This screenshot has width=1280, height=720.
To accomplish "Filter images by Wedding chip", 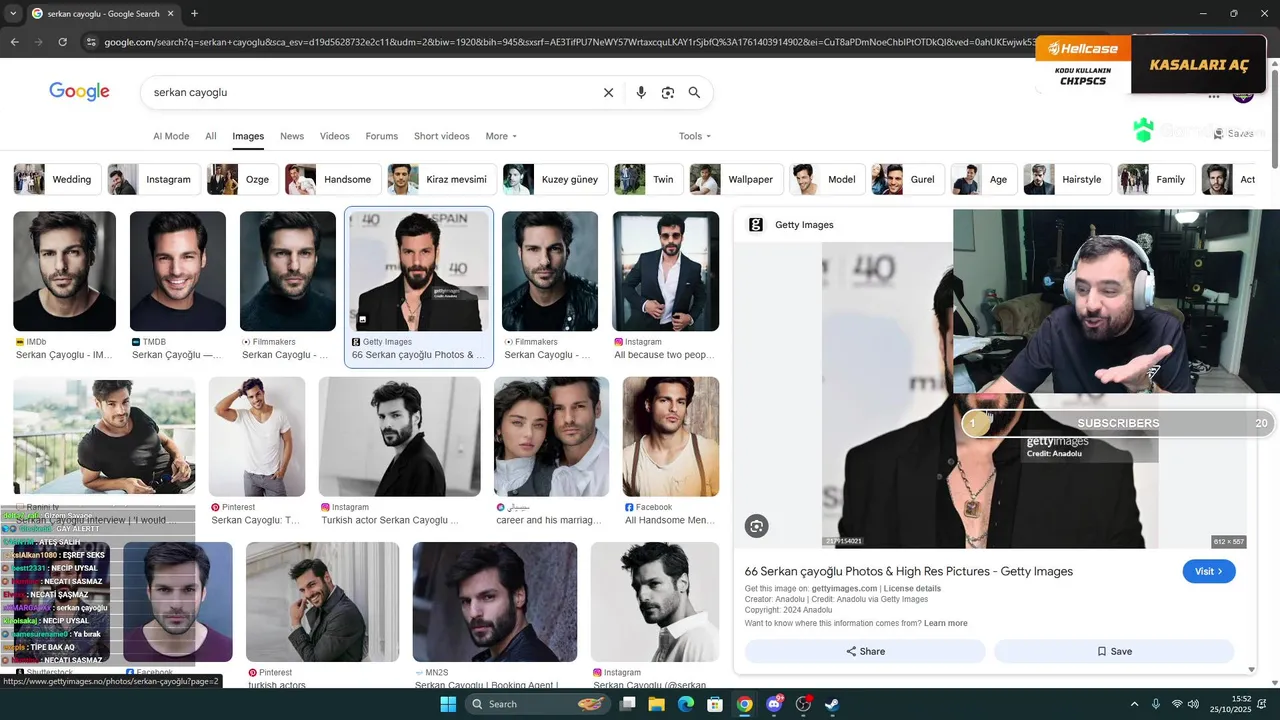I will pos(58,179).
